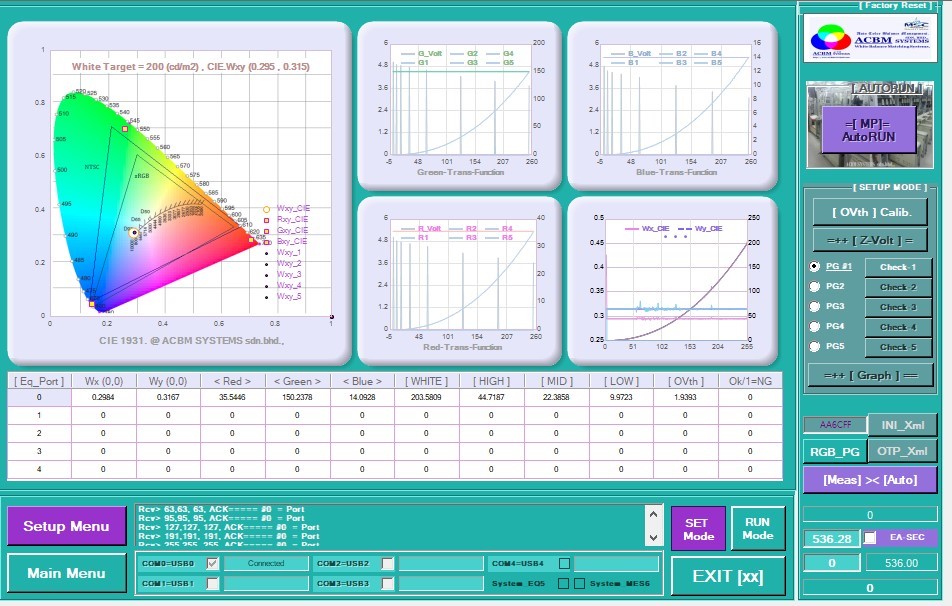Click the Check-5 button
The height and width of the screenshot is (606, 952).
898,347
